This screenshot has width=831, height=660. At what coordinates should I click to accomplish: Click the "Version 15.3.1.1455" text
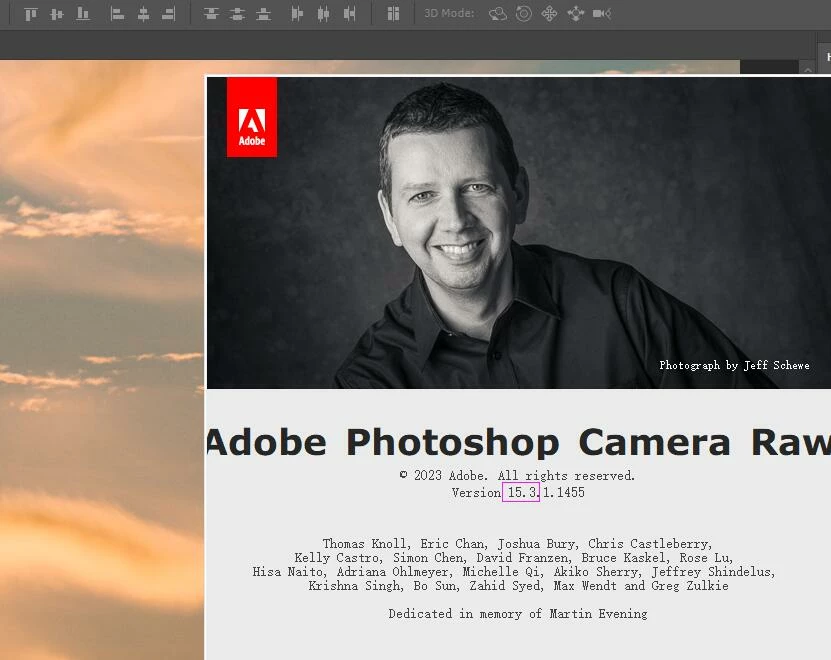[x=518, y=492]
